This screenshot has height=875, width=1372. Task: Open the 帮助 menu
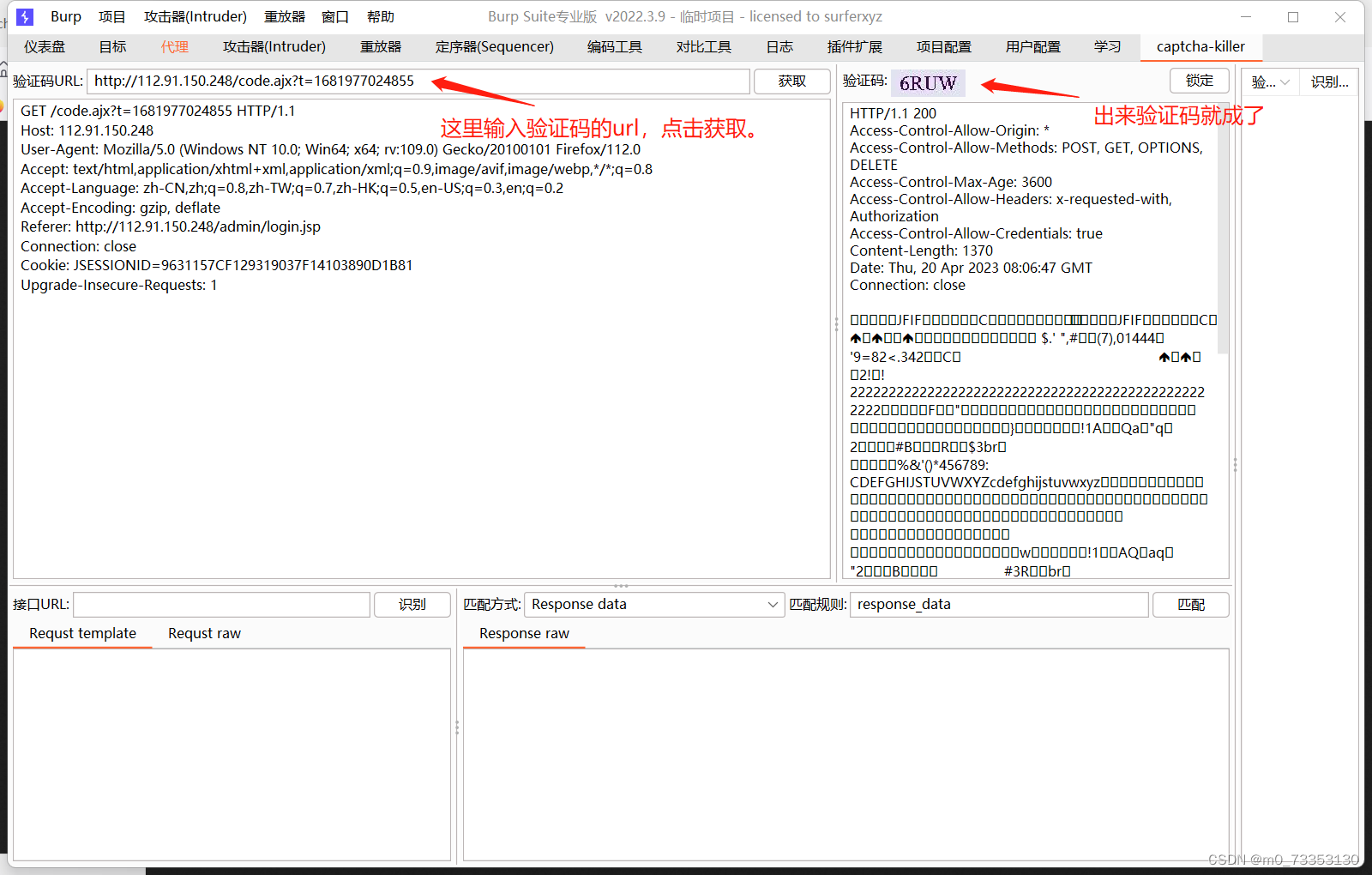[x=381, y=16]
